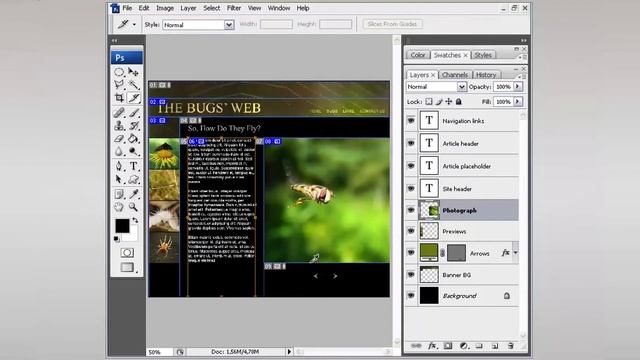This screenshot has width=640, height=360.
Task: Delete layer using trash icon
Action: 510,346
